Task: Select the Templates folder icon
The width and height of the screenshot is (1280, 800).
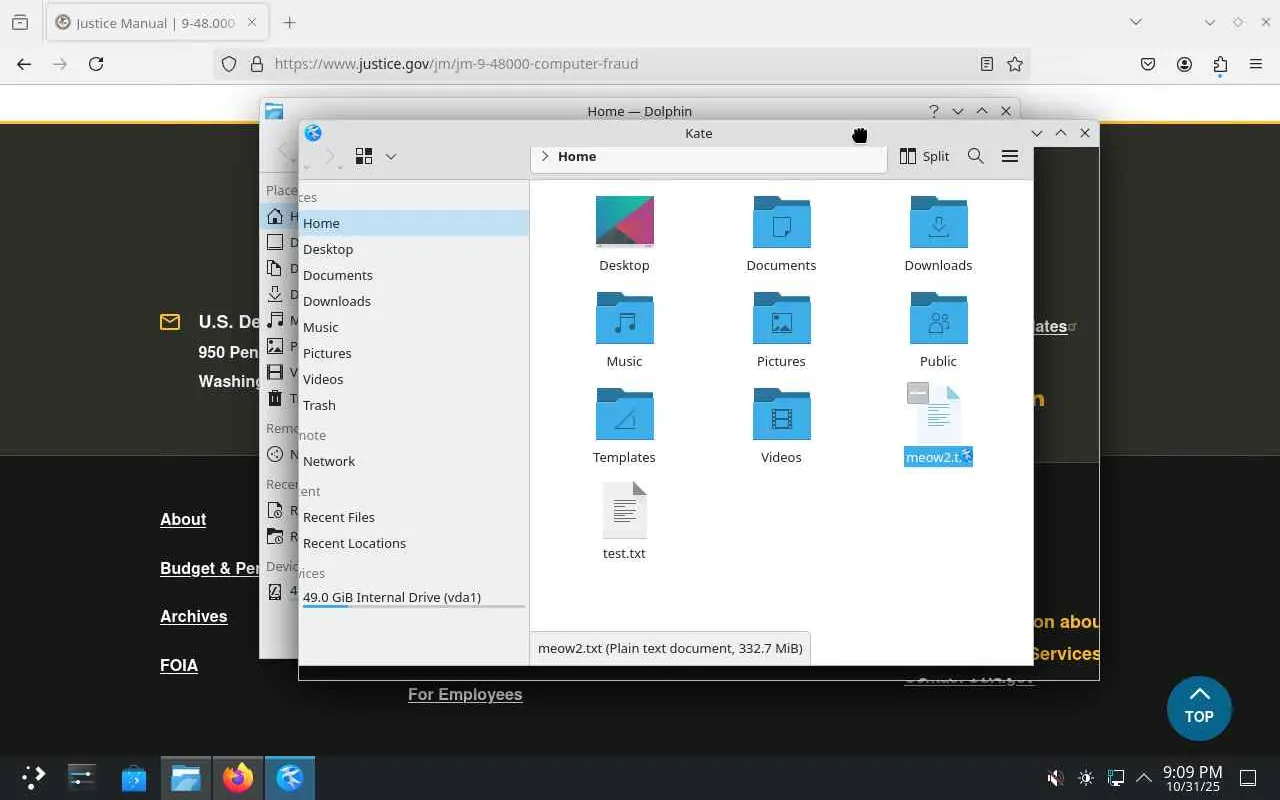Action: (624, 413)
